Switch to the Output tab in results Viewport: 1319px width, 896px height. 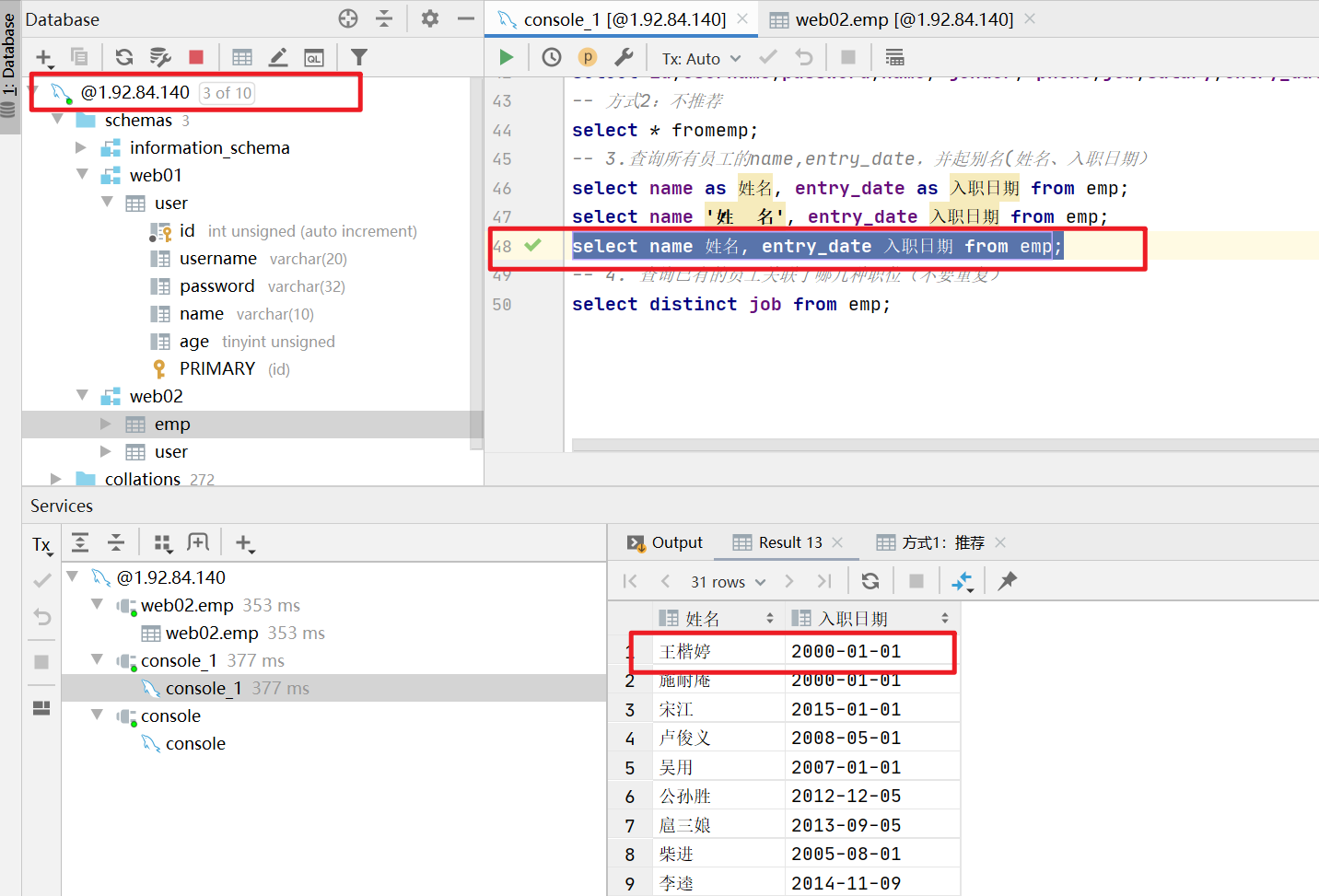click(666, 543)
